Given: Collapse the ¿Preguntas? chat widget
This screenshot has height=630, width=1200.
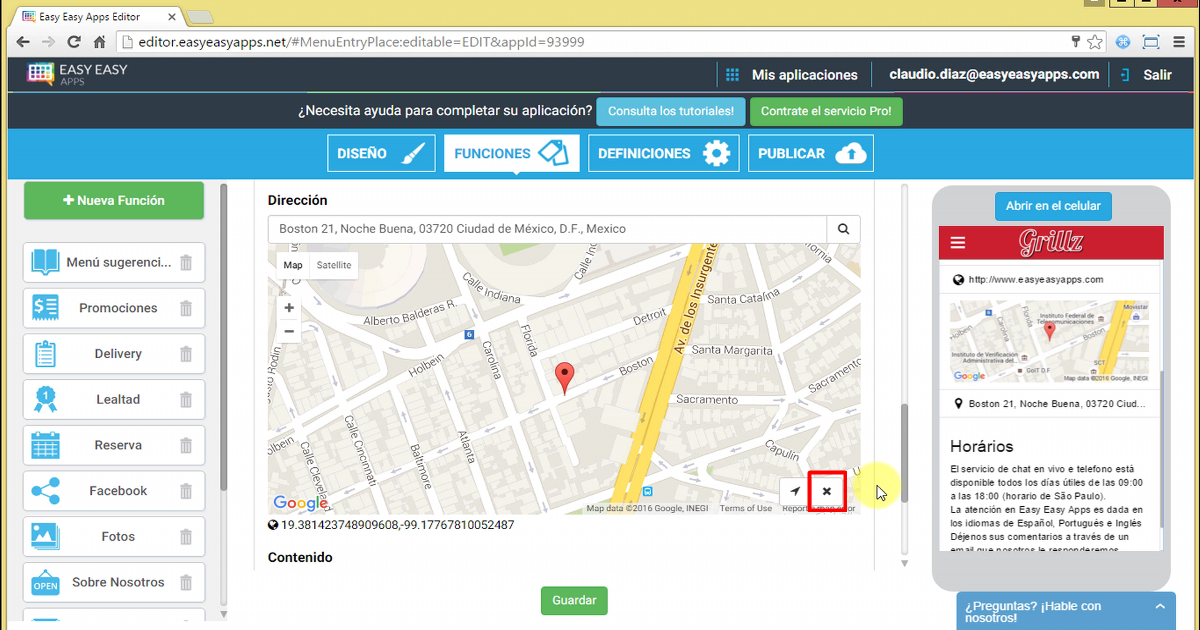Looking at the screenshot, I should pyautogui.click(x=1160, y=607).
